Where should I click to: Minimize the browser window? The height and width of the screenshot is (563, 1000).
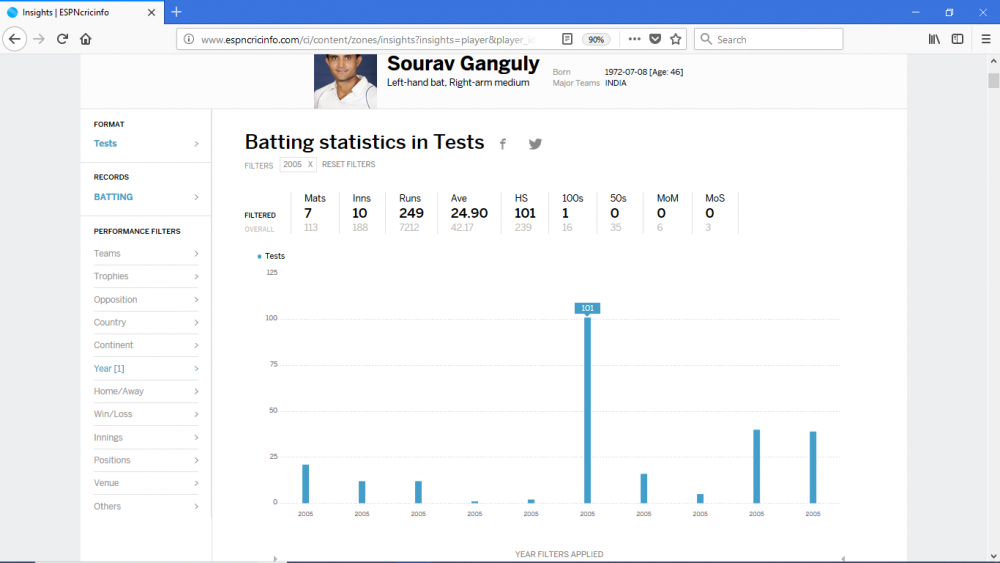[915, 12]
